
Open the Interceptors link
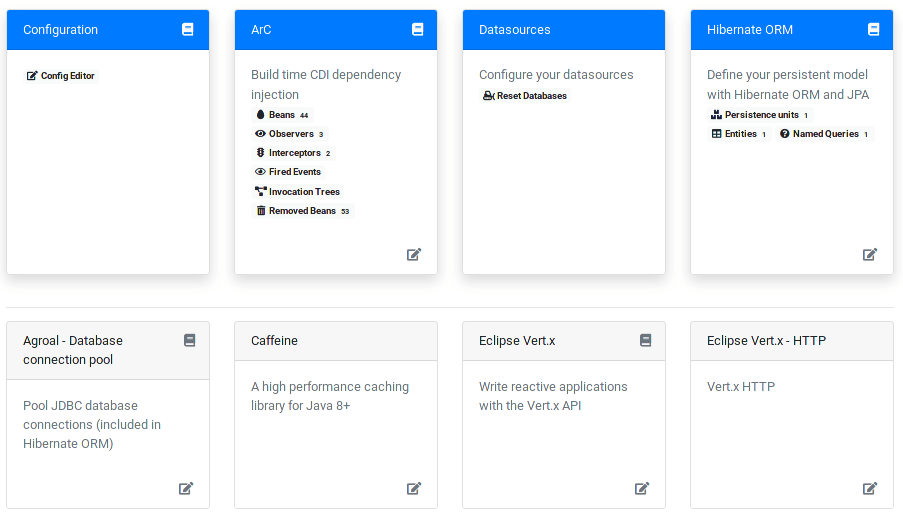point(293,153)
